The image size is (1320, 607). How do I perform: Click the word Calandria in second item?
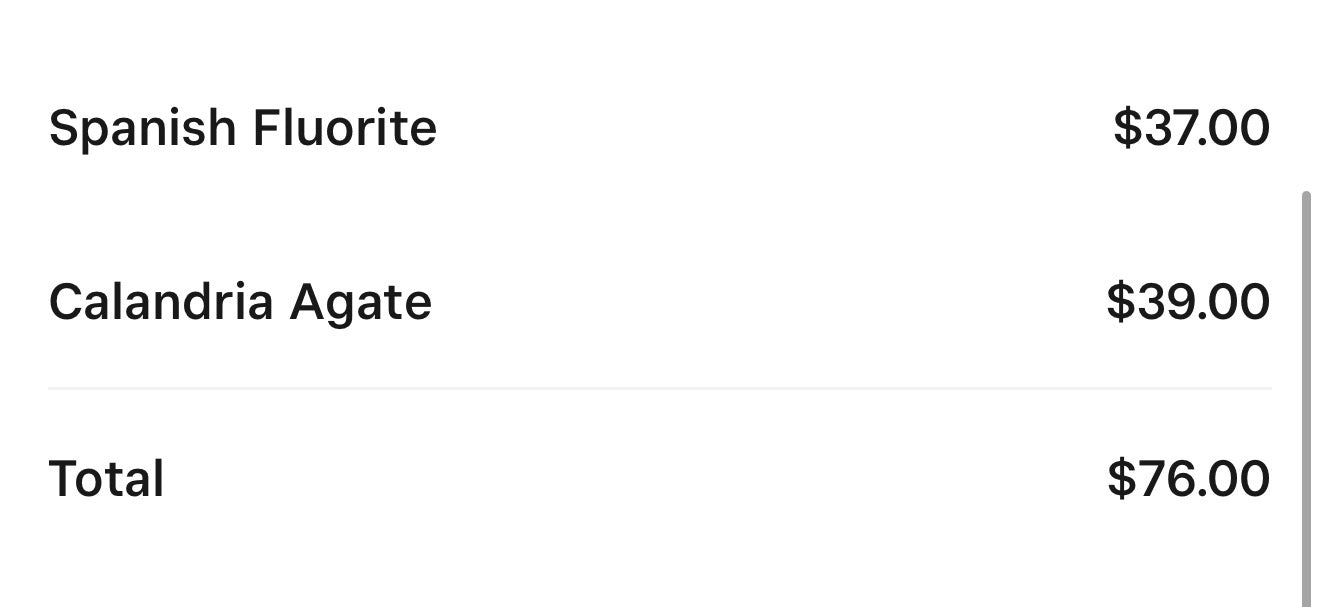[160, 301]
